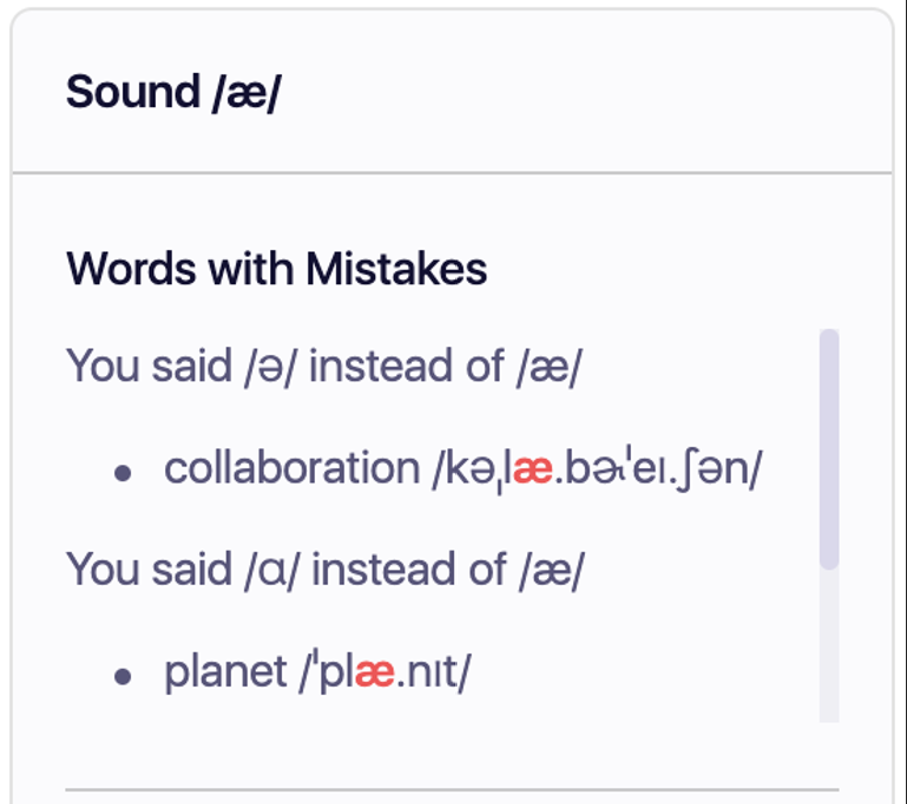This screenshot has height=804, width=908.
Task: Click the word "collaboration"
Action: pyautogui.click(x=290, y=468)
